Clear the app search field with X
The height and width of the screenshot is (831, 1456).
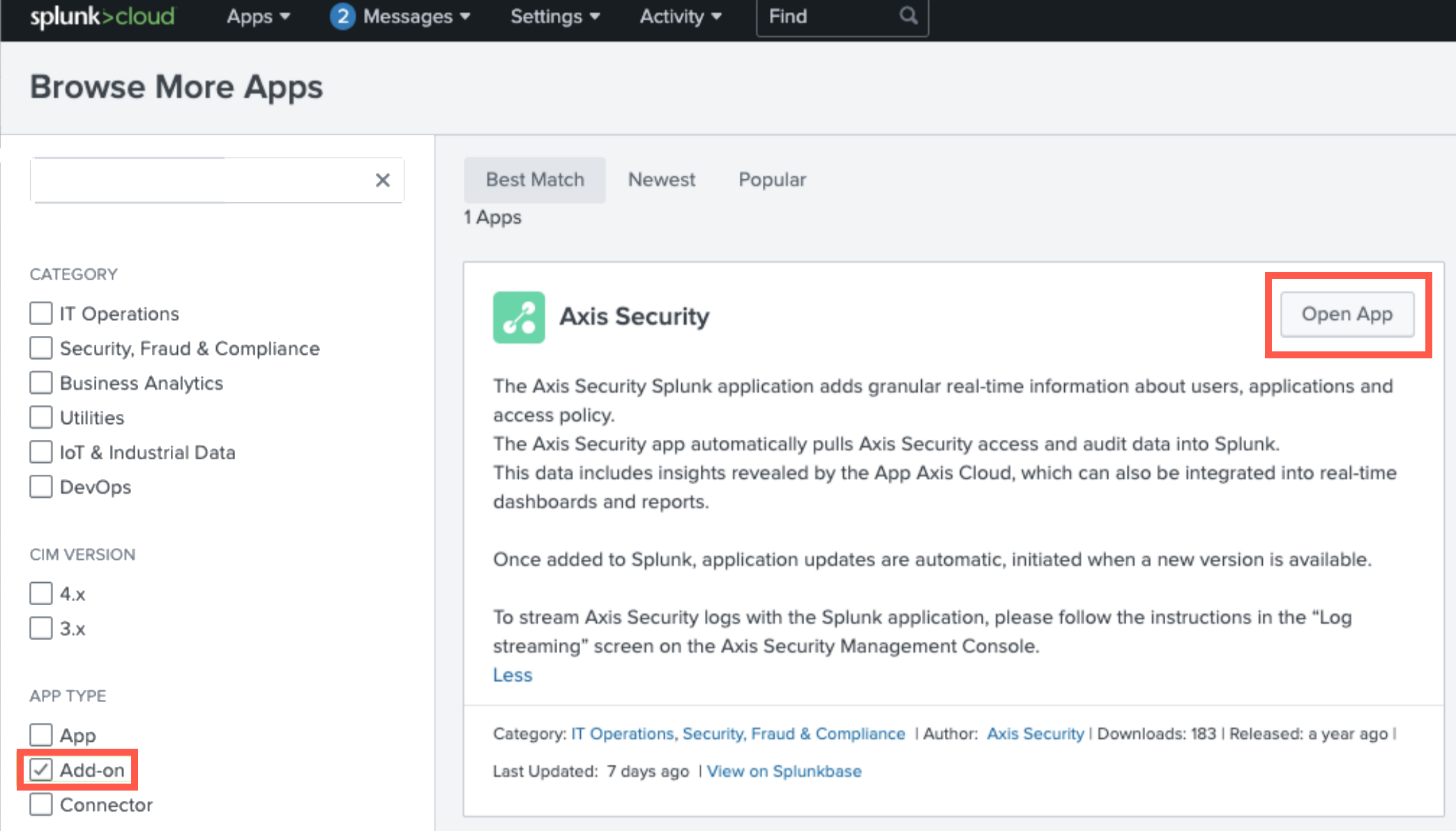click(382, 180)
